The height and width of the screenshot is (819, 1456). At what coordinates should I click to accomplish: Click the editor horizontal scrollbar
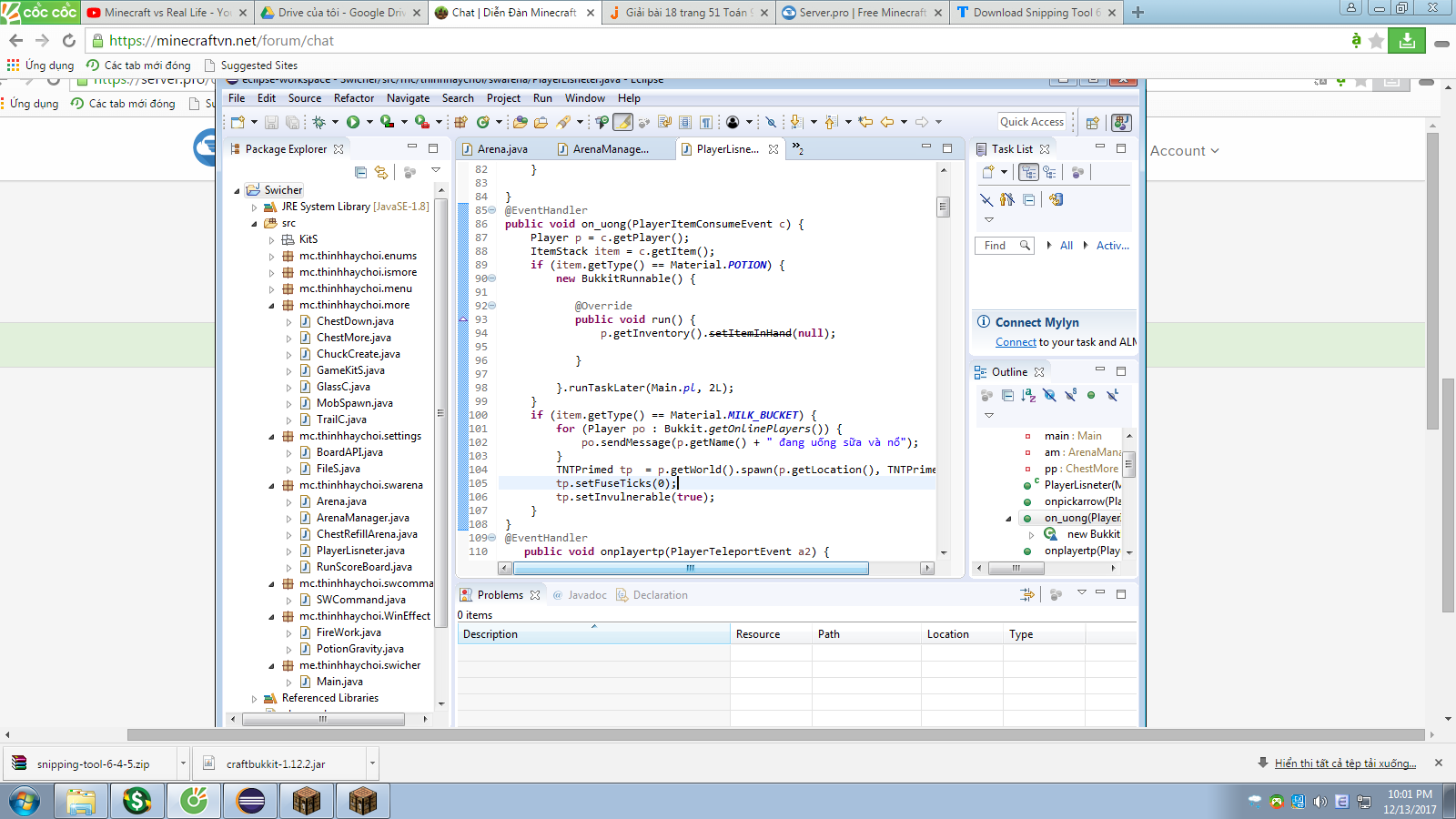(690, 568)
